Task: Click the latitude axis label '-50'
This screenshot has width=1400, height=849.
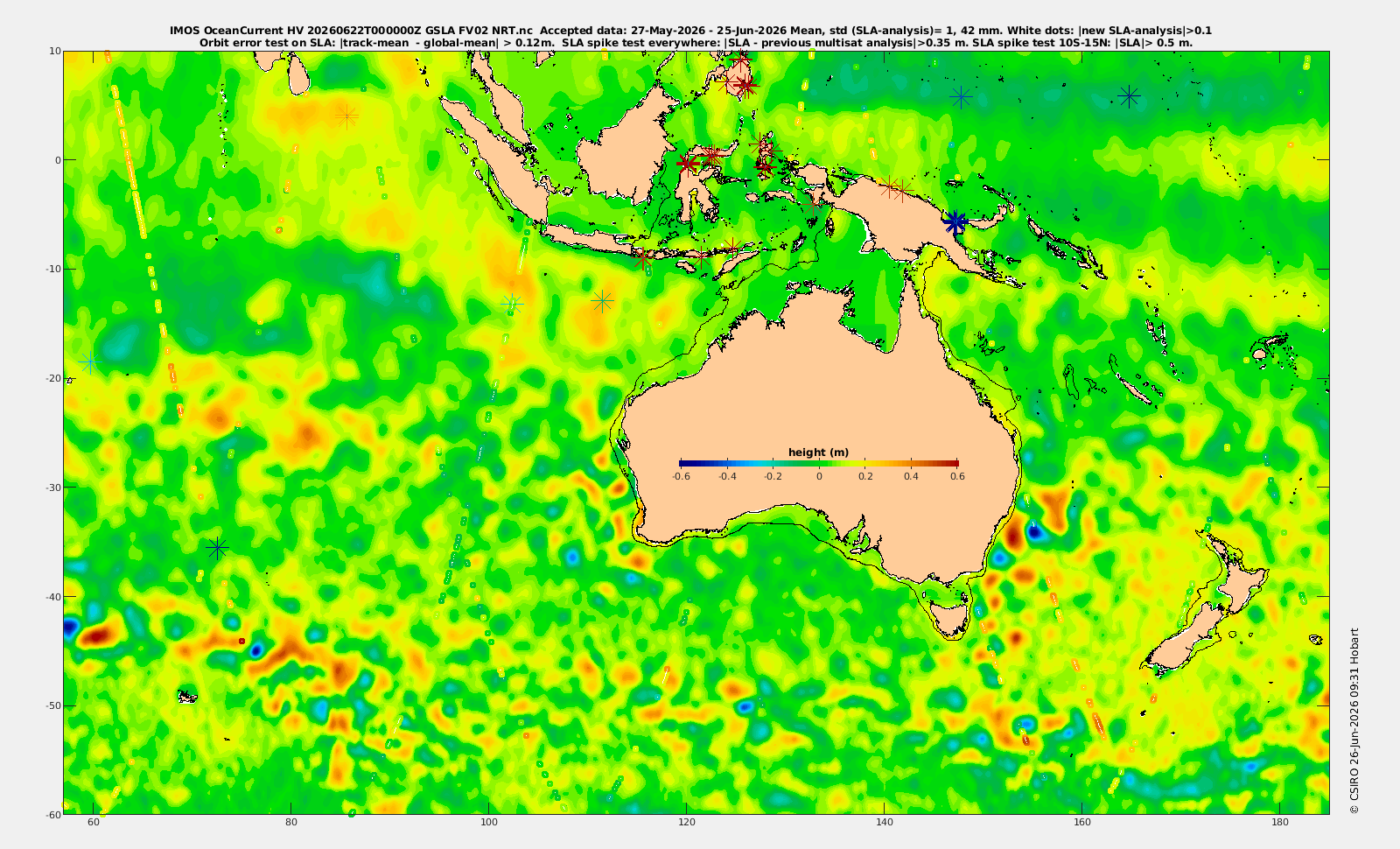Action: [52, 705]
